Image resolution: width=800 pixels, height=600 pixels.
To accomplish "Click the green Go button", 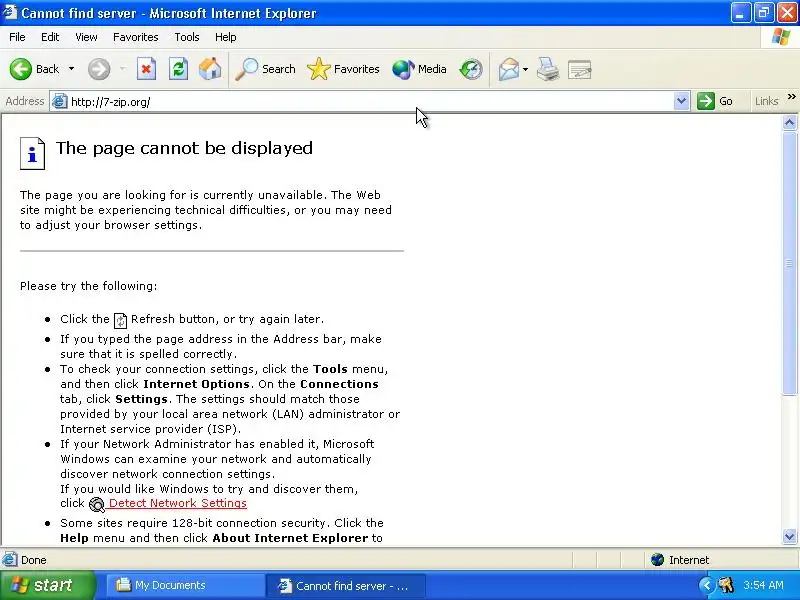I will 715,101.
